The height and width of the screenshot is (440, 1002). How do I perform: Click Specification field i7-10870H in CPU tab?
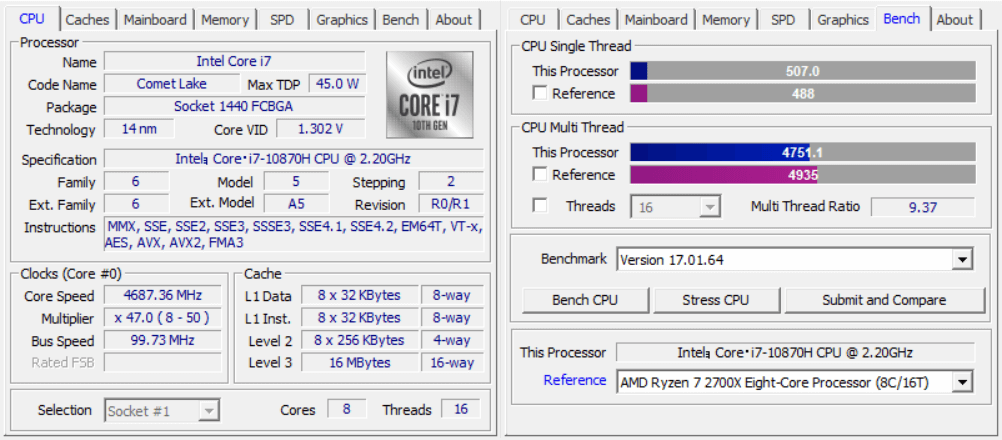(x=294, y=158)
